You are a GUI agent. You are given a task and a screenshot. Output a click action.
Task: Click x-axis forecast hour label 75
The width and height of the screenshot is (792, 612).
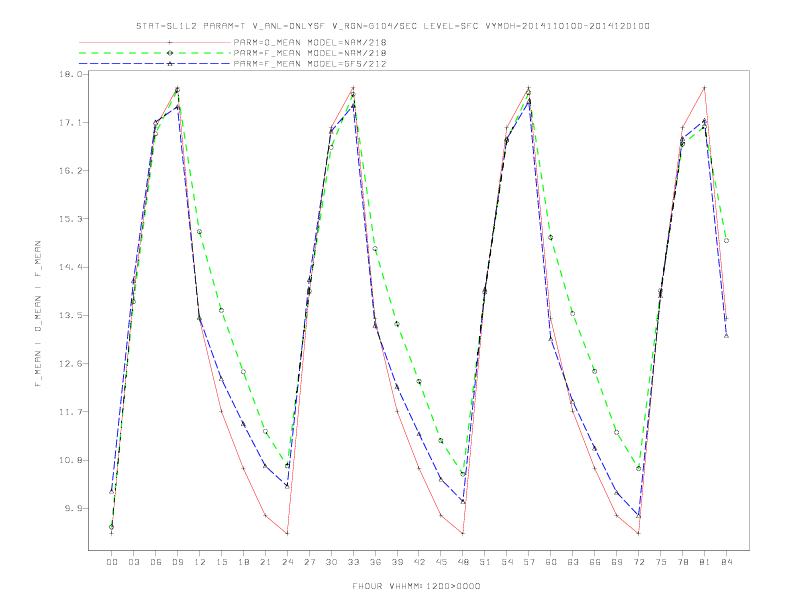(661, 562)
